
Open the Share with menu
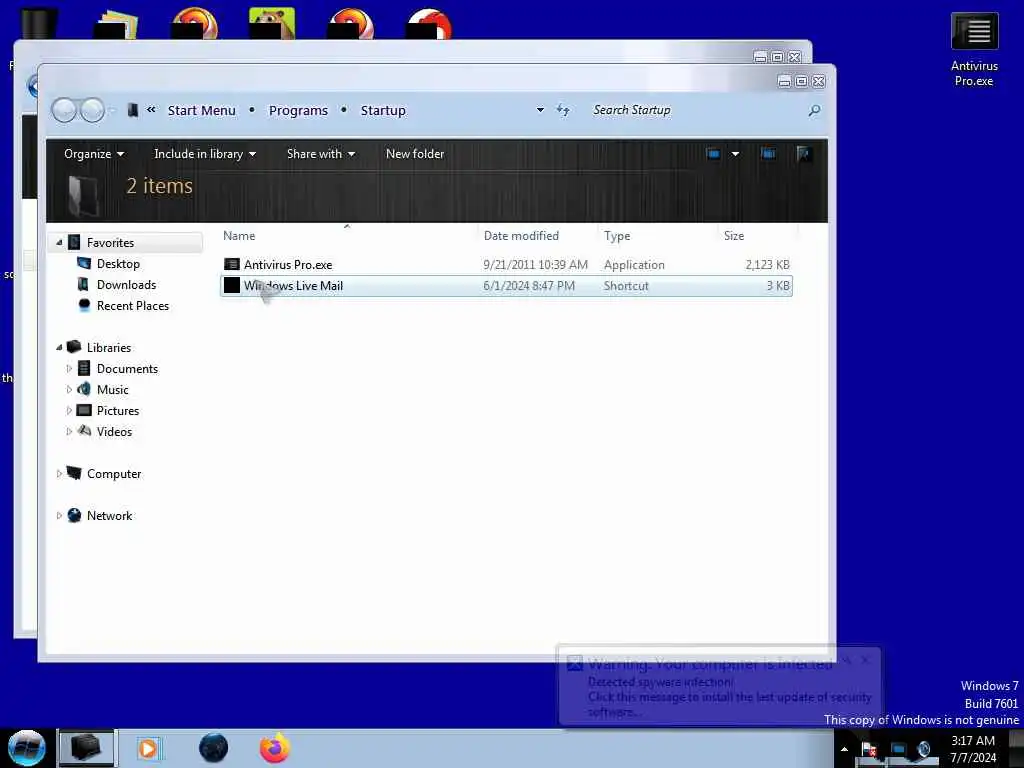point(321,154)
